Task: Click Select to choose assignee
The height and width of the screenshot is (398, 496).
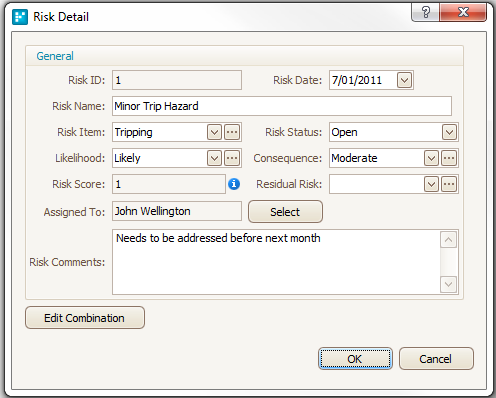Action: tap(285, 212)
